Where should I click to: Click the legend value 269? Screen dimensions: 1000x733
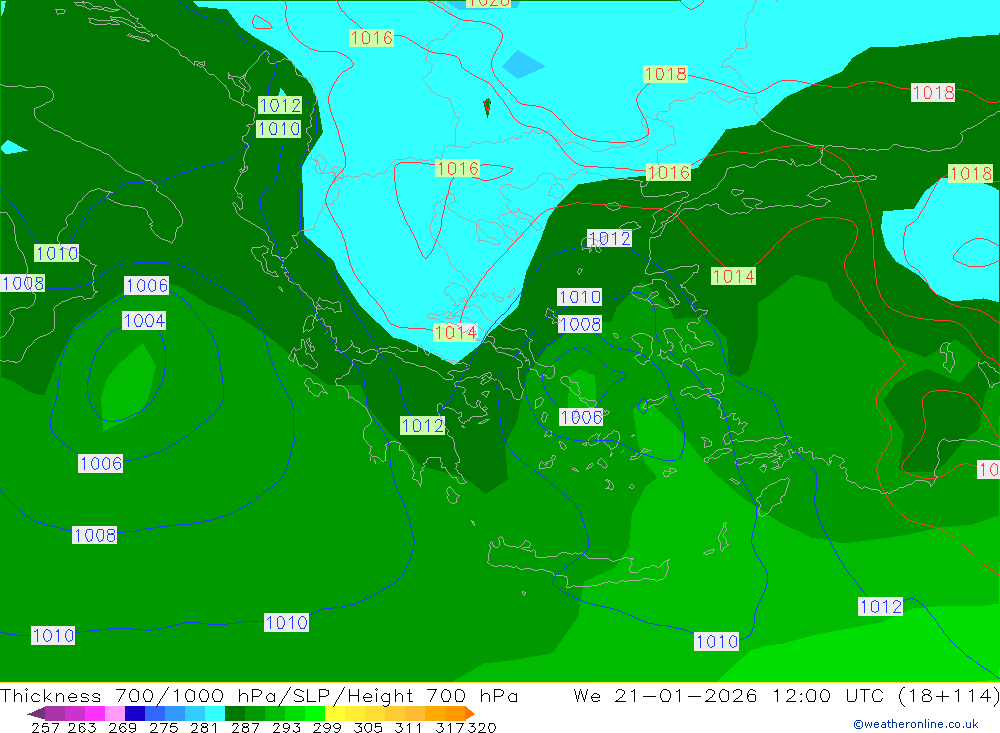(x=122, y=727)
